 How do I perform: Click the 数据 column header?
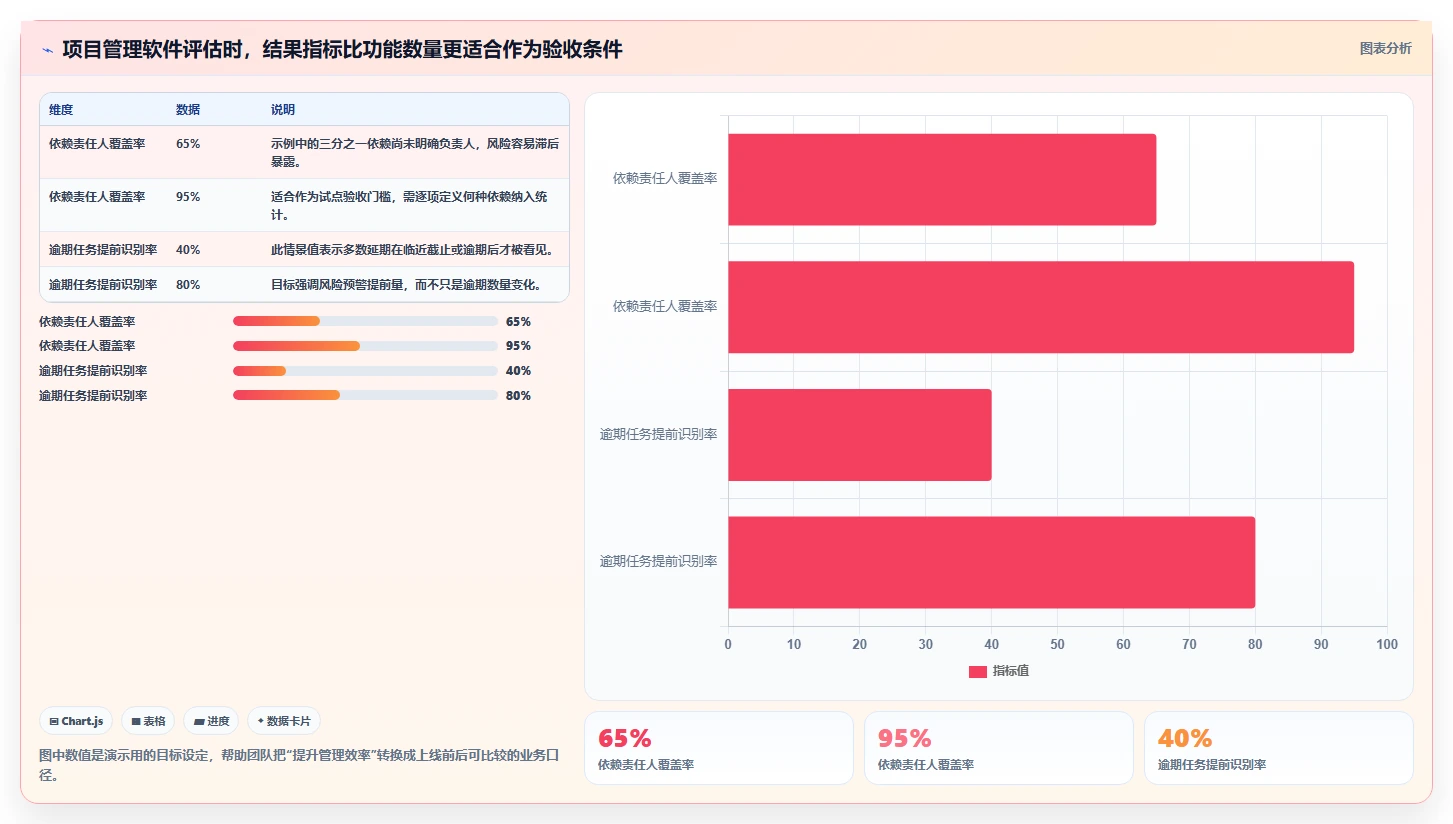[x=188, y=110]
